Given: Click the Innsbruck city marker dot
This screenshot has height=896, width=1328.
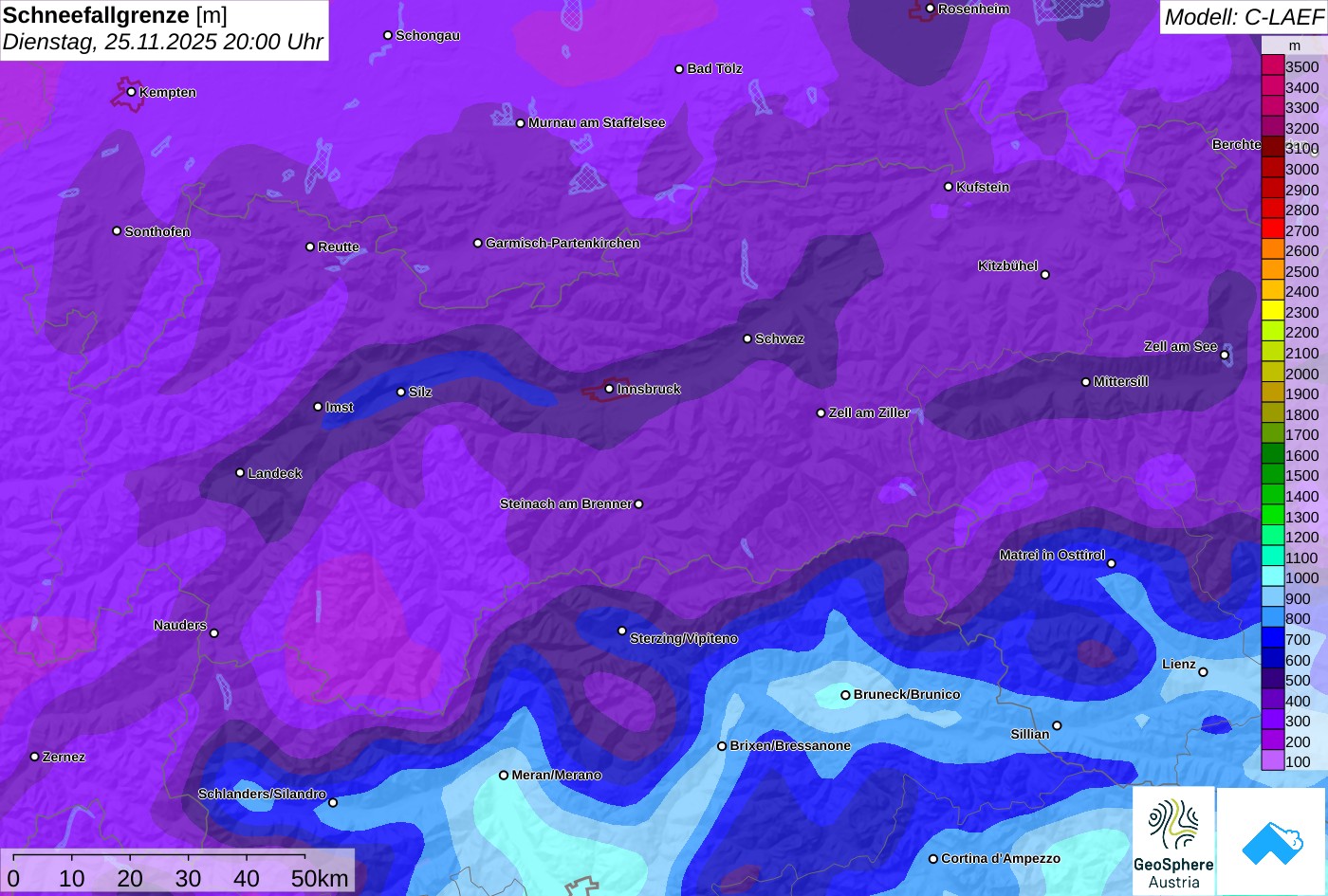Looking at the screenshot, I should point(609,389).
